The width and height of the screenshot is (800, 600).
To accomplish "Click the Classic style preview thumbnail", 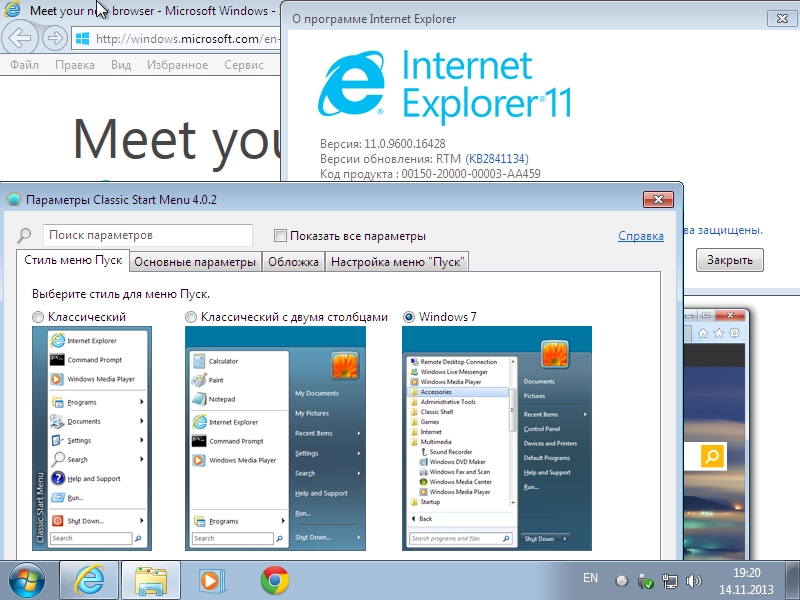I will tap(92, 438).
